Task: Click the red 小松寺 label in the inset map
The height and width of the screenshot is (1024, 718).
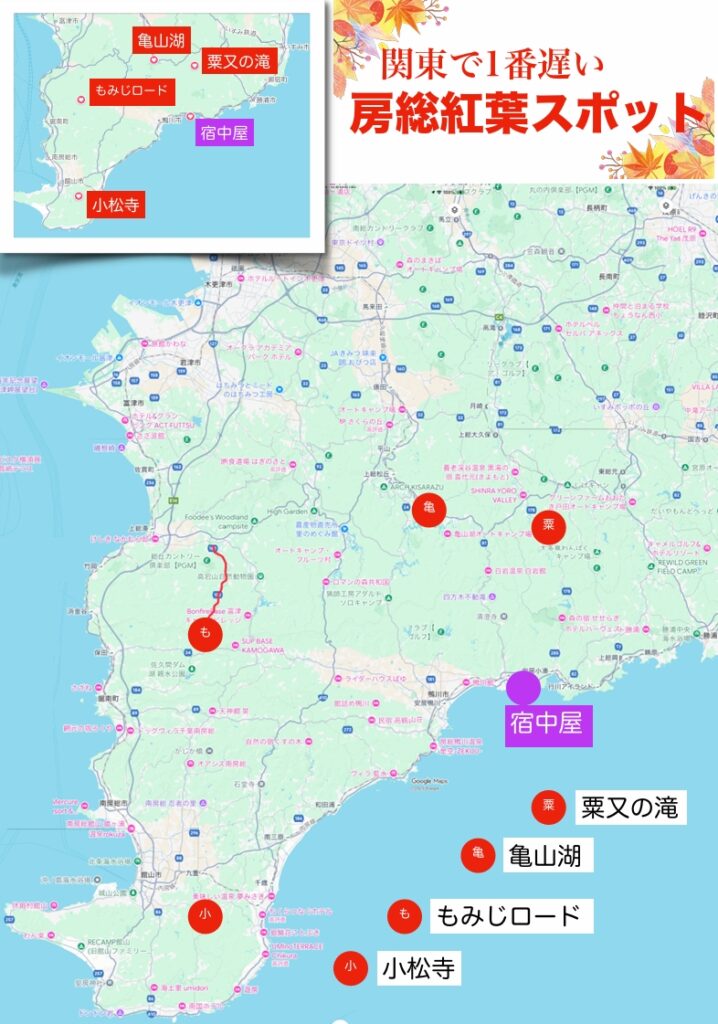Action: click(x=115, y=205)
